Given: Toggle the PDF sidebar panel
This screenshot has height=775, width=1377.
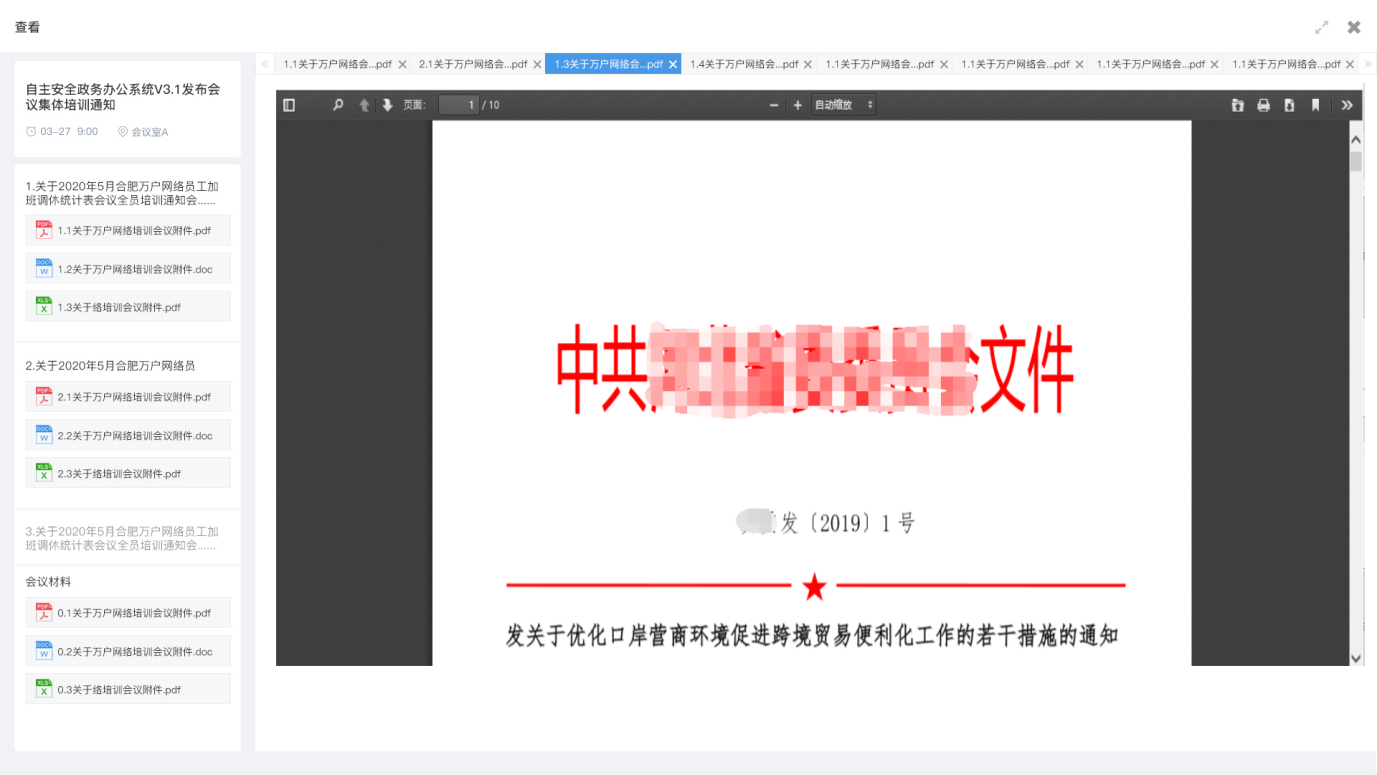Looking at the screenshot, I should click(x=289, y=105).
